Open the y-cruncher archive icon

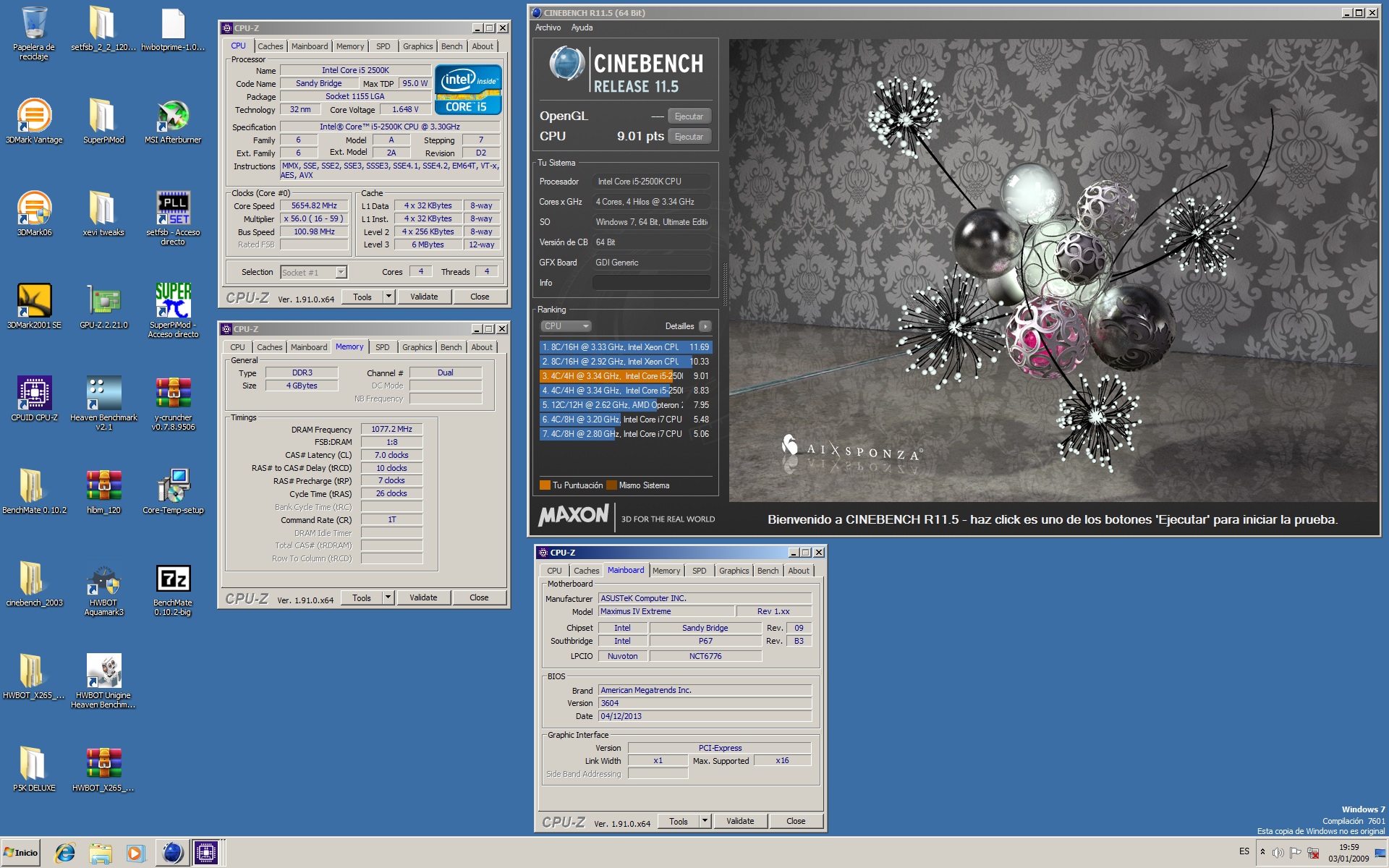[x=173, y=403]
